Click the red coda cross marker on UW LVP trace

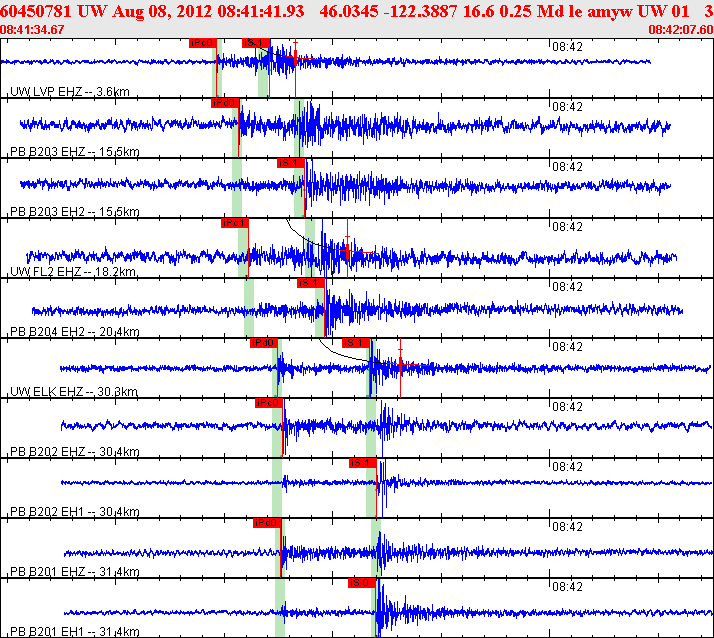[296, 57]
